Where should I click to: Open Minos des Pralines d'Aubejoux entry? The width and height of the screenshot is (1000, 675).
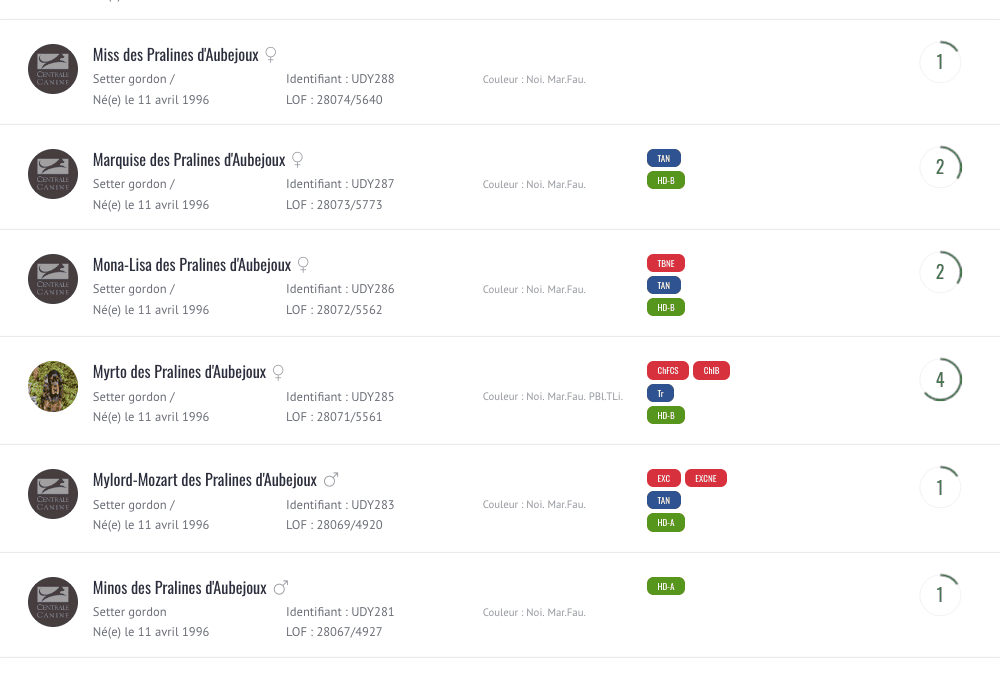(180, 588)
